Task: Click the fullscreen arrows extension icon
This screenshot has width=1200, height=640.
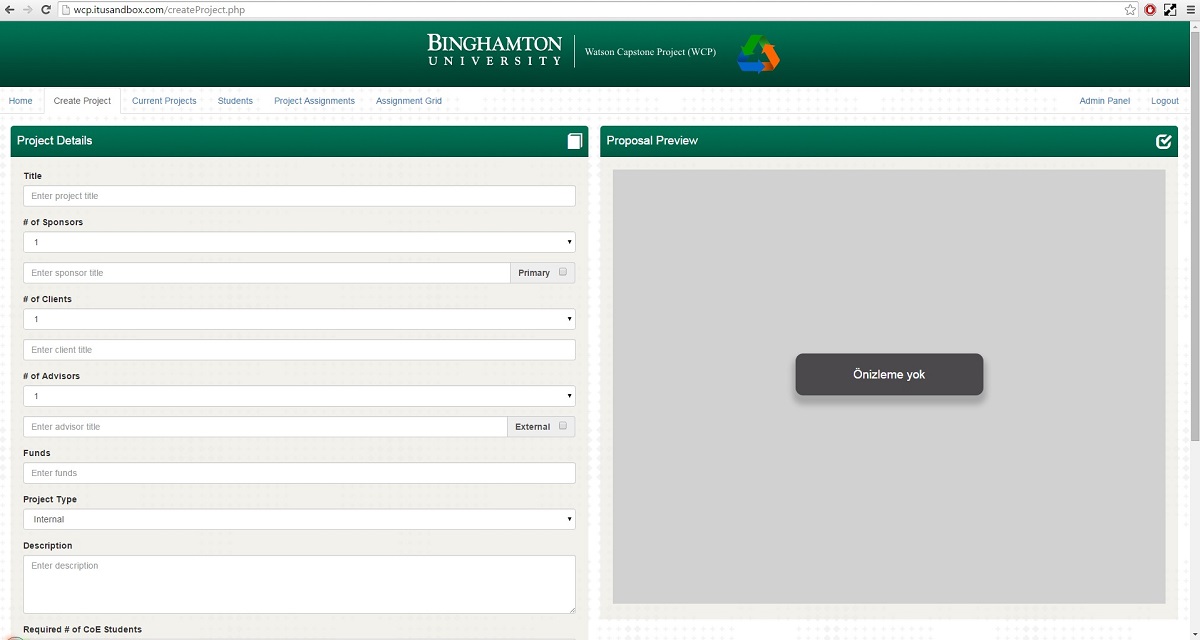Action: [1169, 10]
